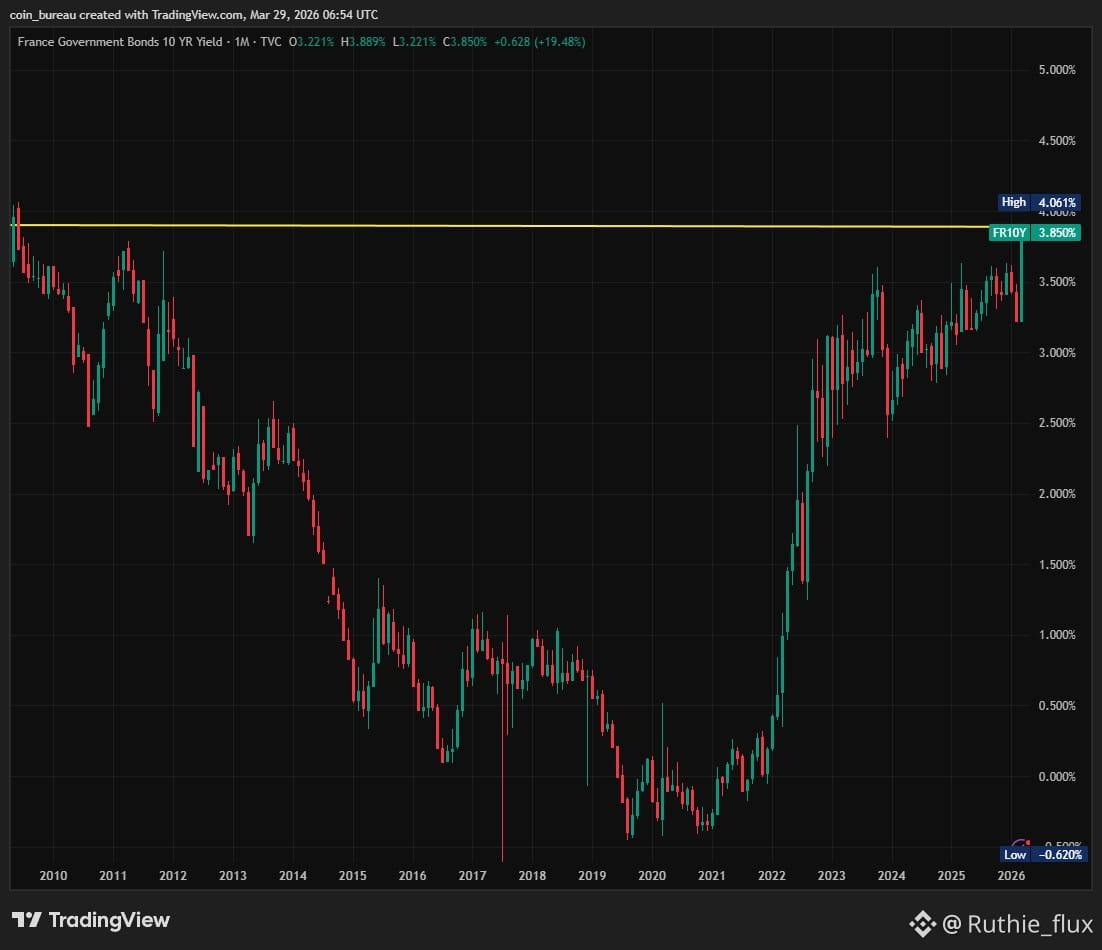Viewport: 1102px width, 950px height.
Task: Click the 2.000% axis label
Action: click(1057, 494)
